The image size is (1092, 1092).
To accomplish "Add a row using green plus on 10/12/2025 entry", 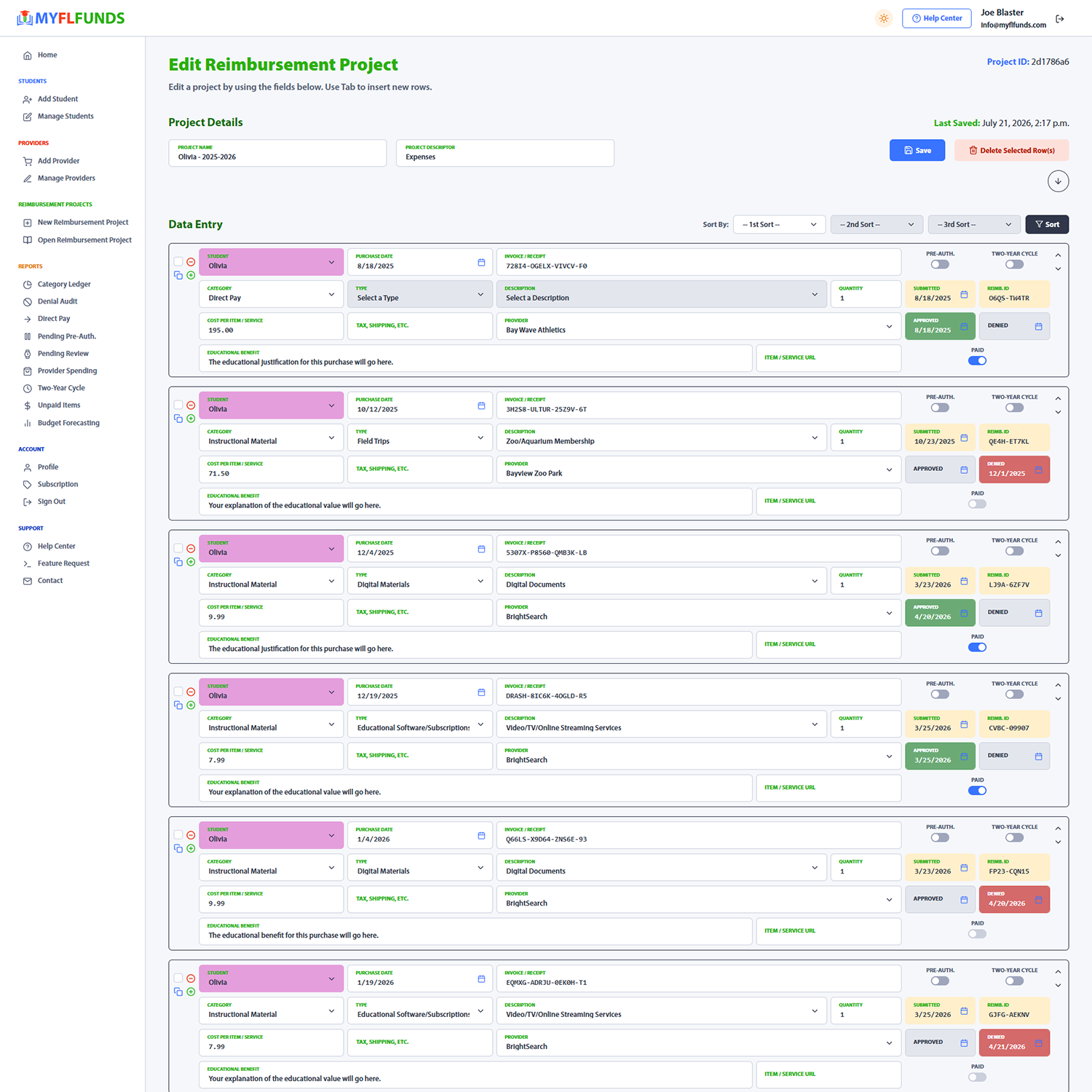I will point(191,419).
